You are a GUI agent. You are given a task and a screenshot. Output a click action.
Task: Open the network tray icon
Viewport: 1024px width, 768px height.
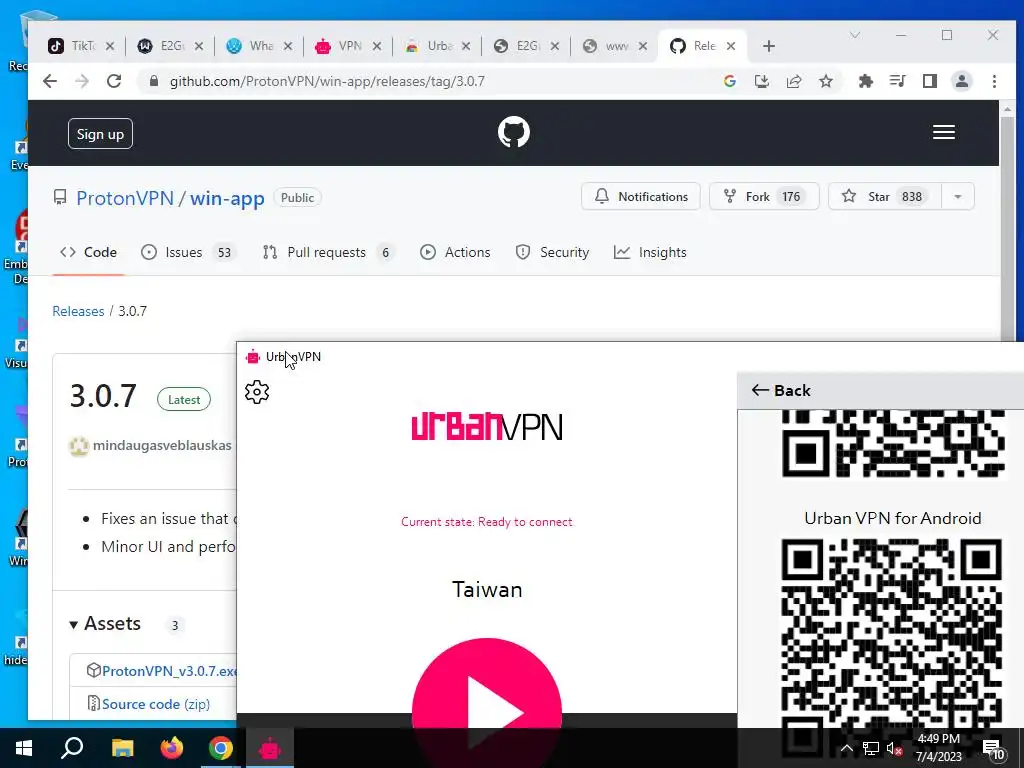point(871,748)
